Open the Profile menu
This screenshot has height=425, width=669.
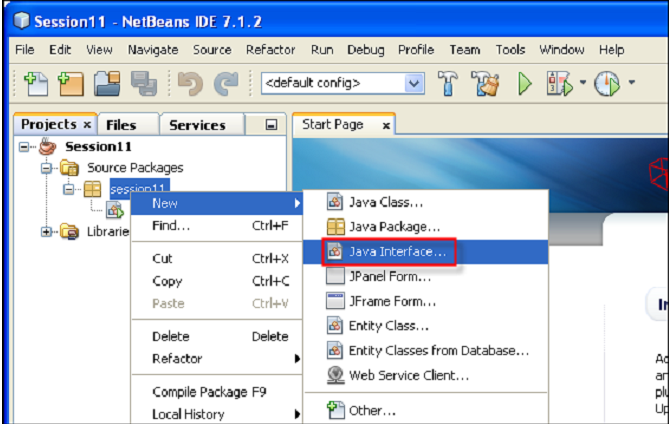pos(416,49)
